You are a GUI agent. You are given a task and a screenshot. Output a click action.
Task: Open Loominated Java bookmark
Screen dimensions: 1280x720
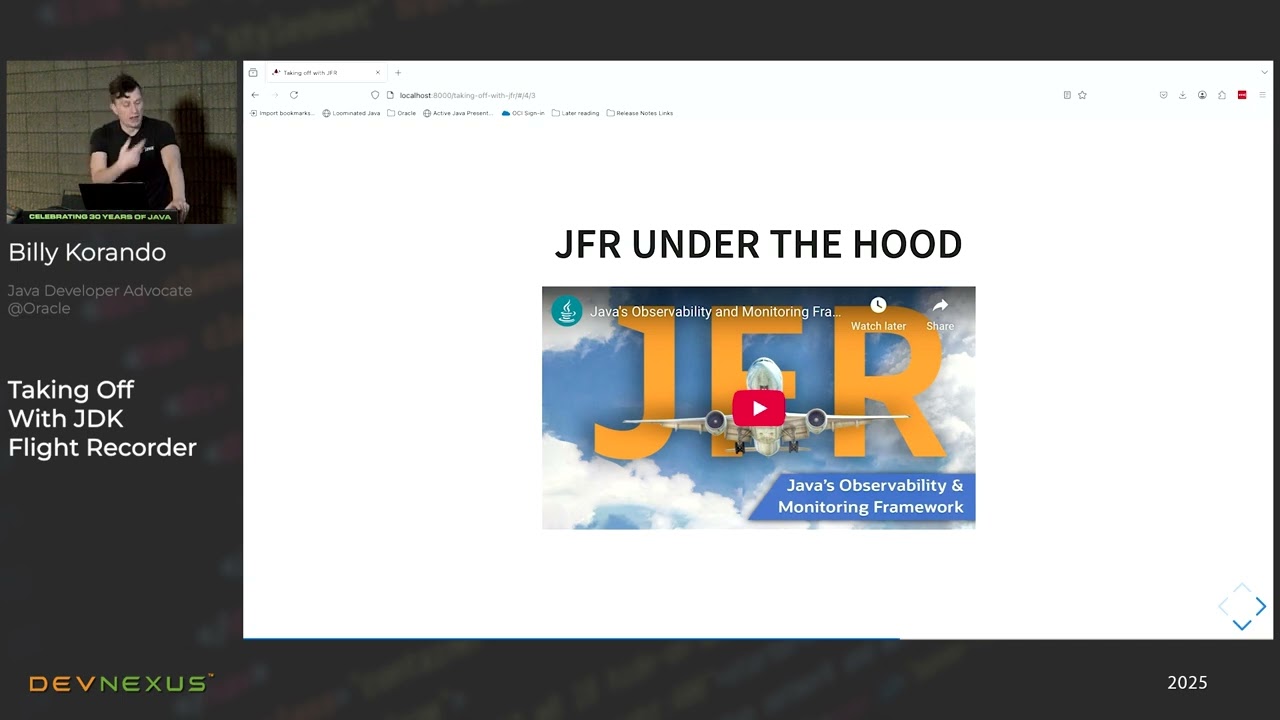coord(351,113)
